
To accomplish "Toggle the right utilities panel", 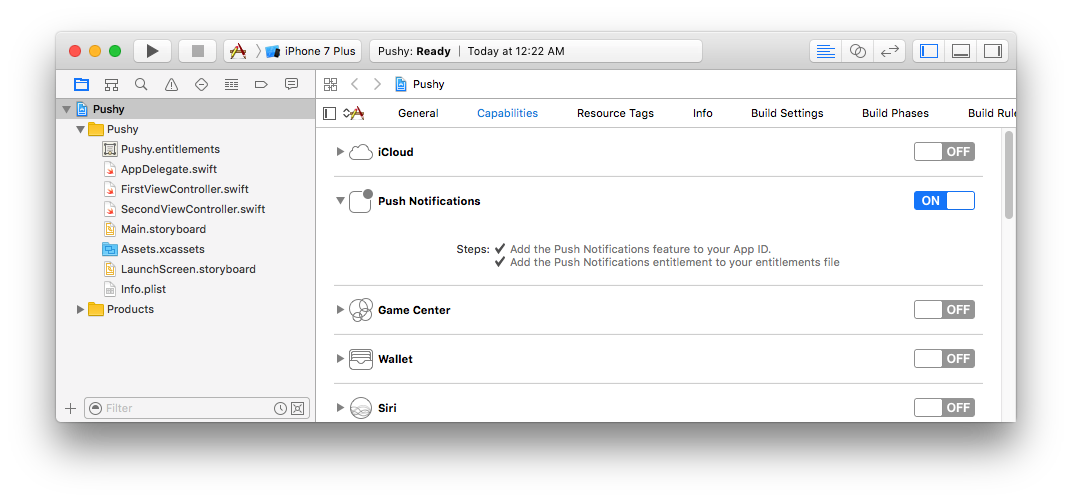I will tap(993, 51).
